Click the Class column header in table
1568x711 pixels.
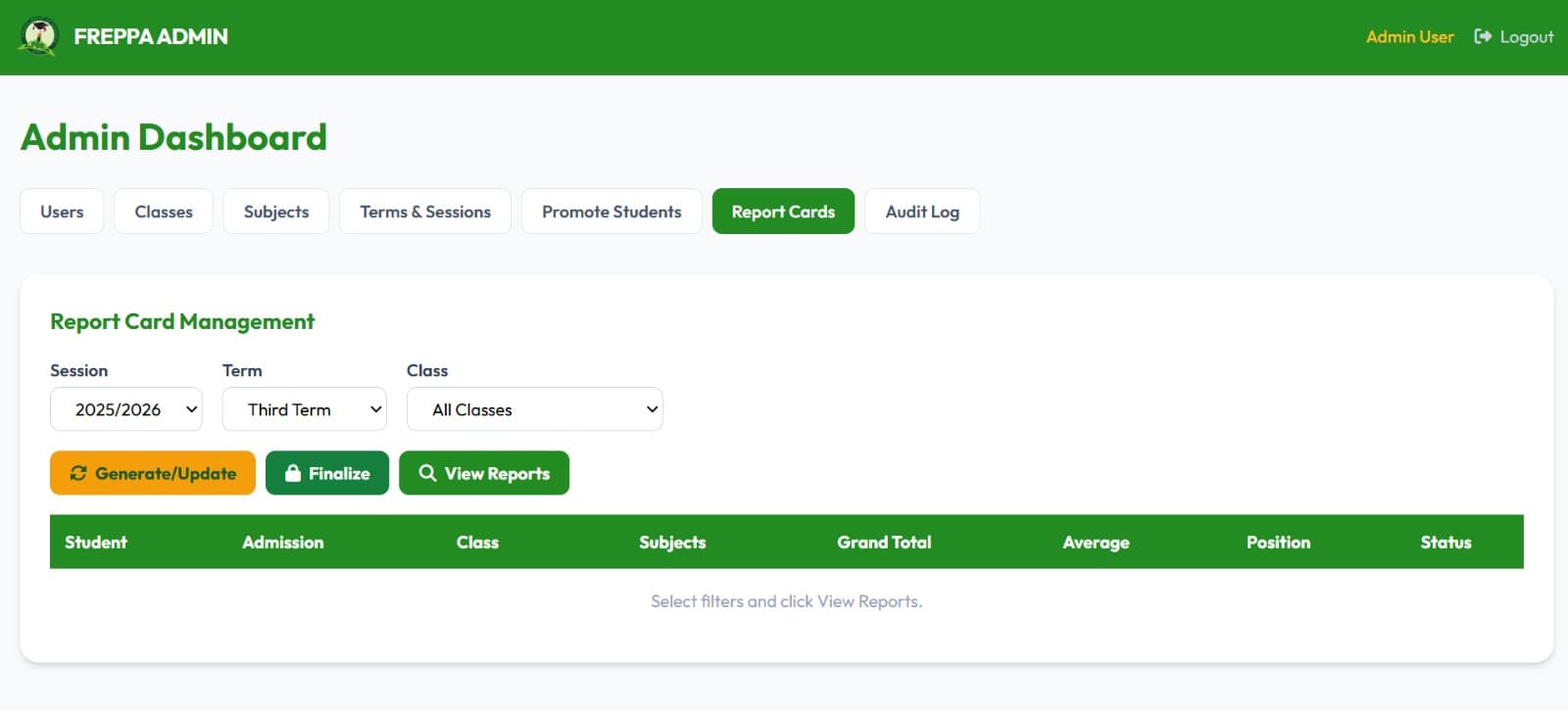click(477, 542)
